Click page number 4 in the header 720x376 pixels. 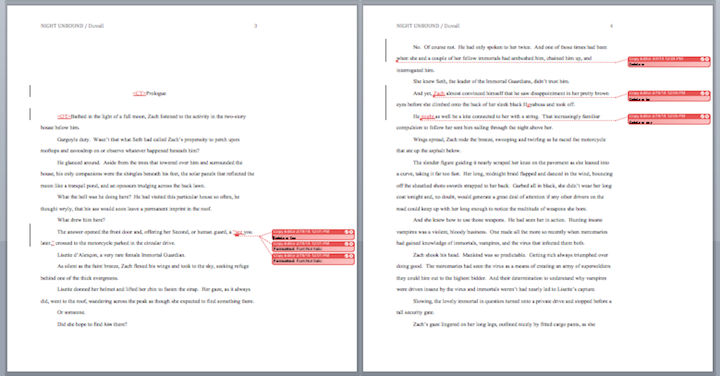[611, 26]
